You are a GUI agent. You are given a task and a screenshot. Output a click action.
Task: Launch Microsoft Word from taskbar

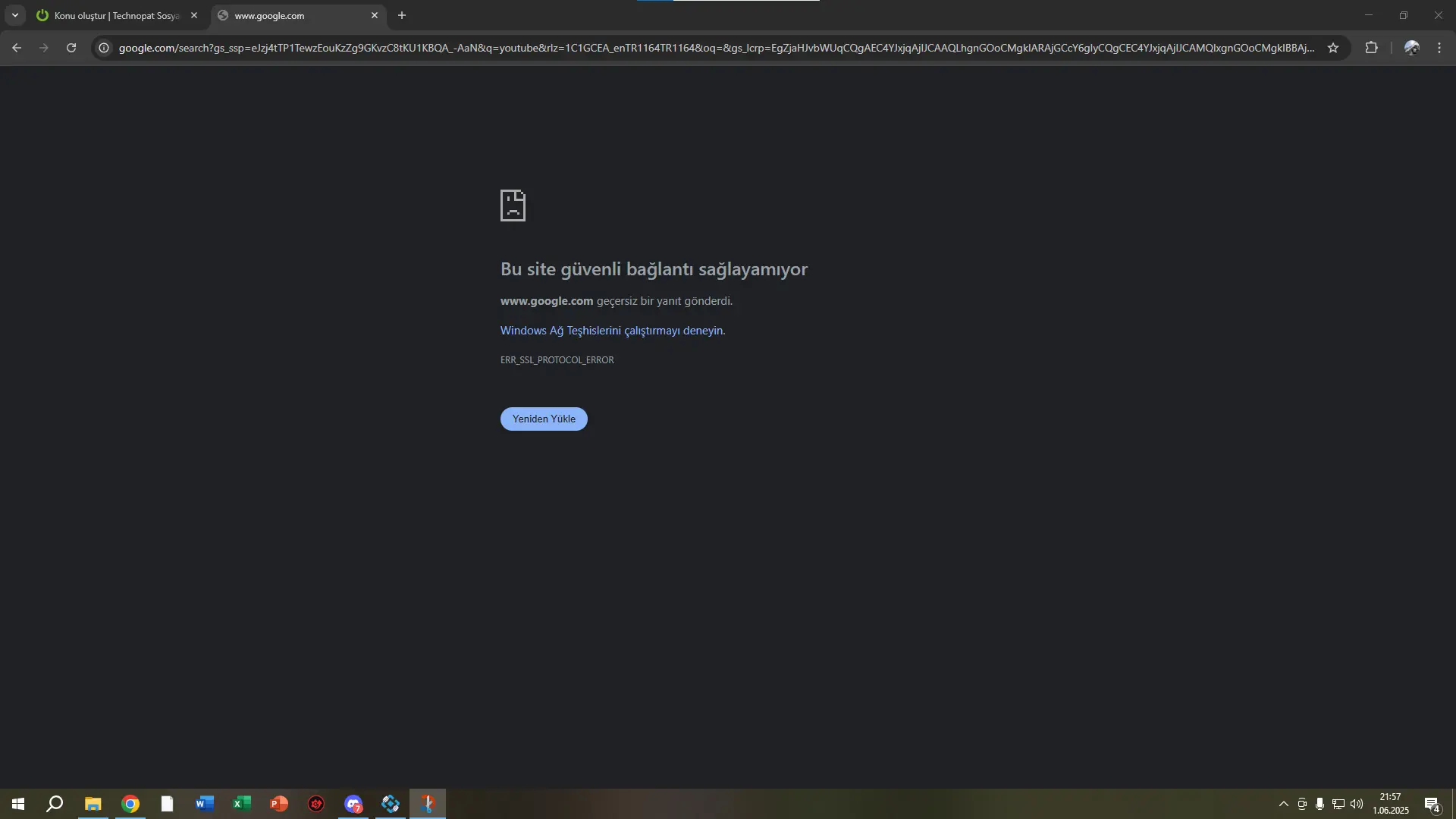coord(204,804)
